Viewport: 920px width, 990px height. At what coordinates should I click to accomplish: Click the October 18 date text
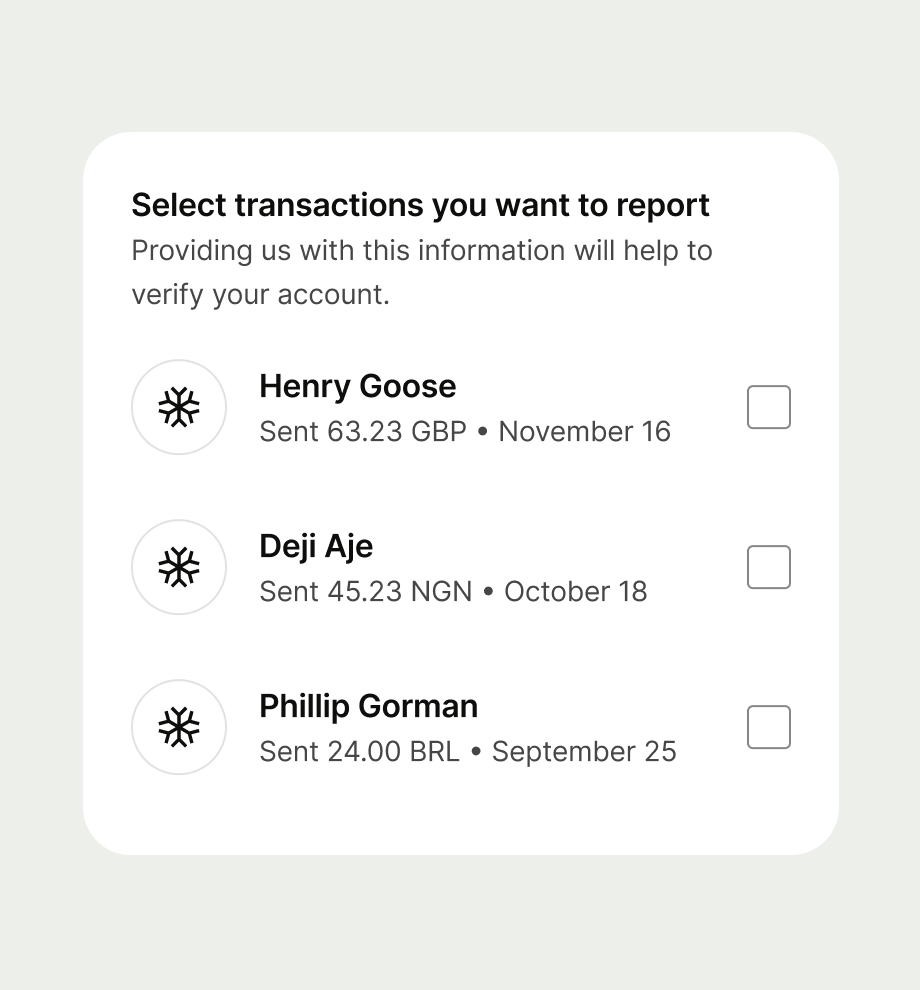coord(575,592)
